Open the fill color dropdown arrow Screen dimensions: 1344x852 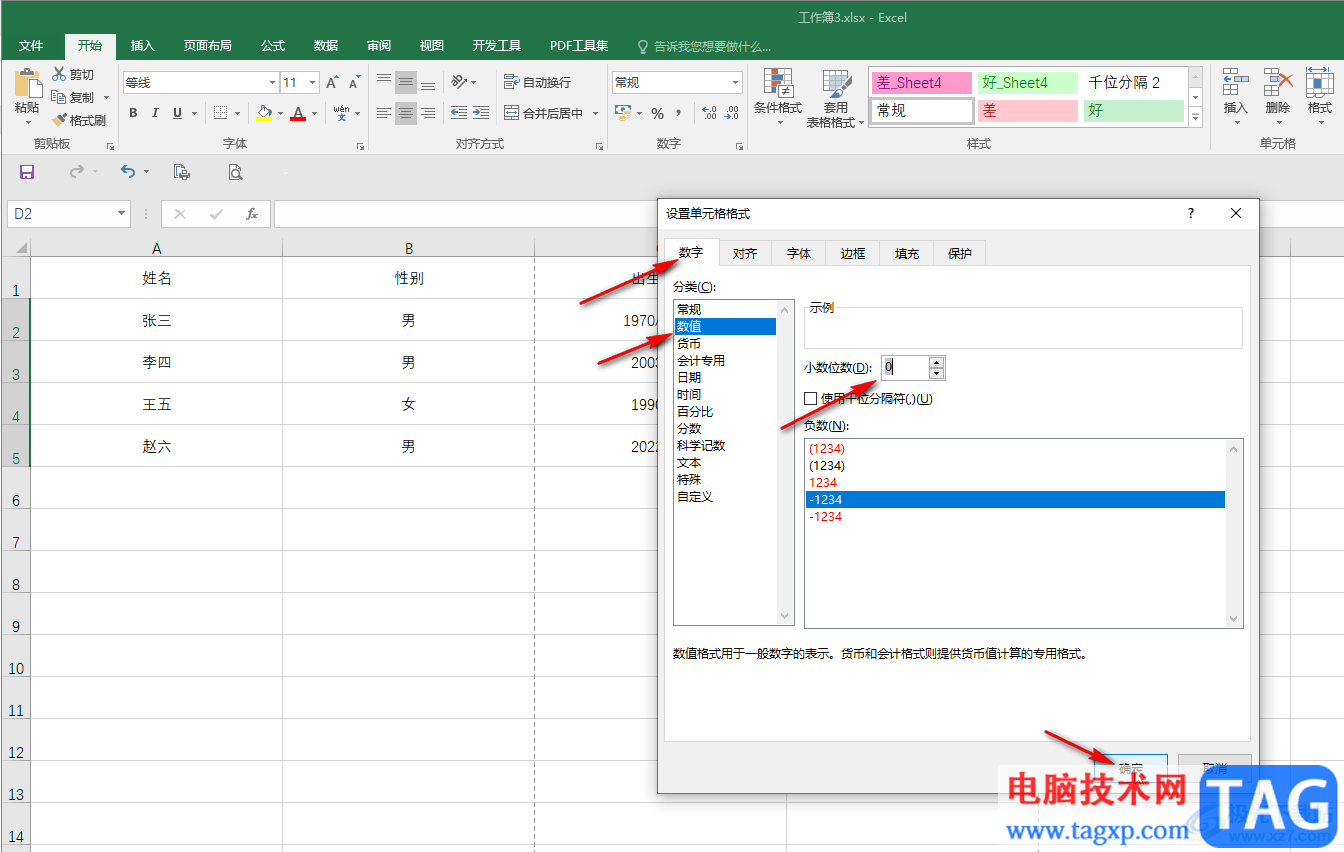[x=280, y=113]
